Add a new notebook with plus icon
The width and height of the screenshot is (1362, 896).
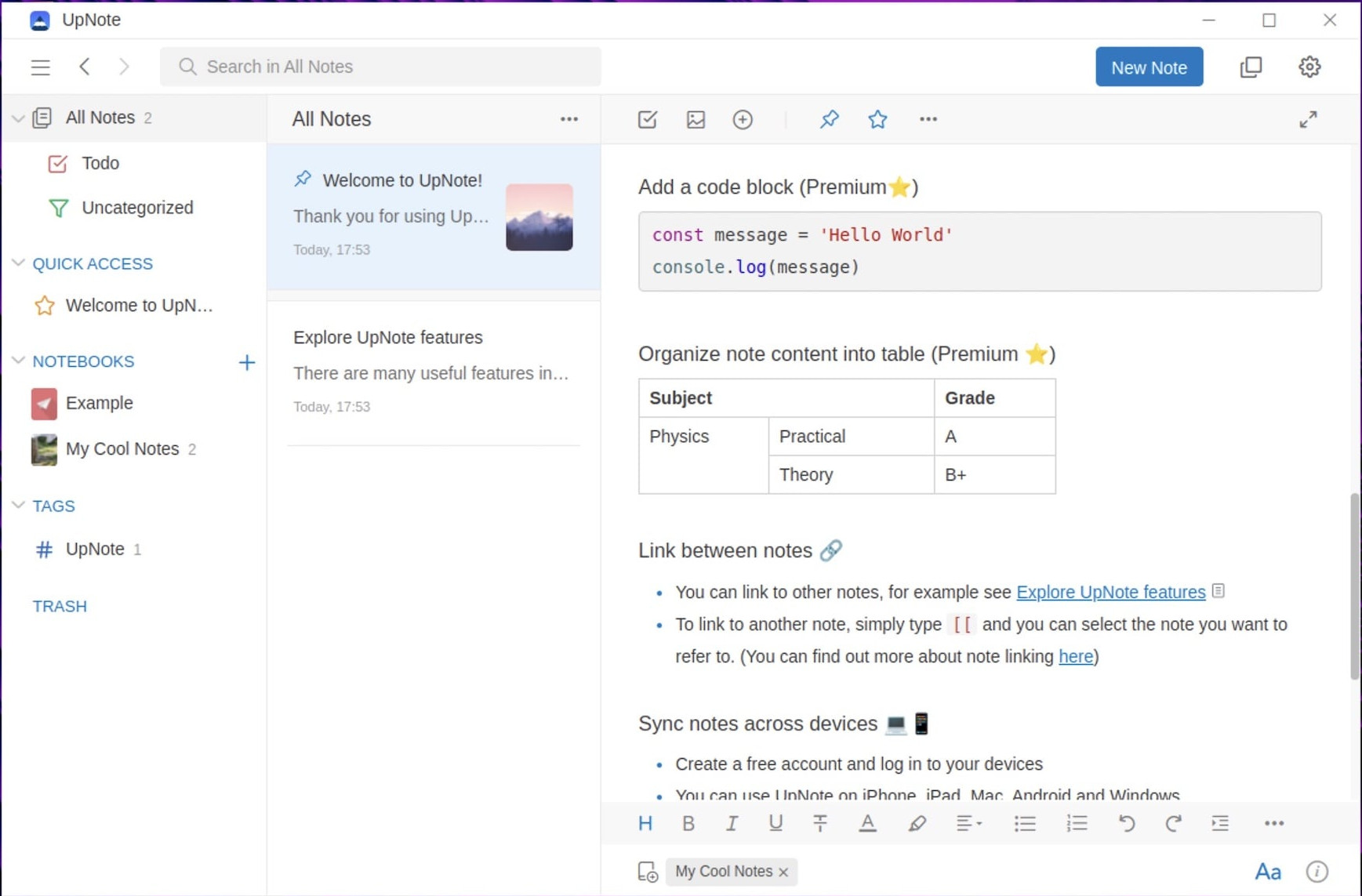click(246, 362)
